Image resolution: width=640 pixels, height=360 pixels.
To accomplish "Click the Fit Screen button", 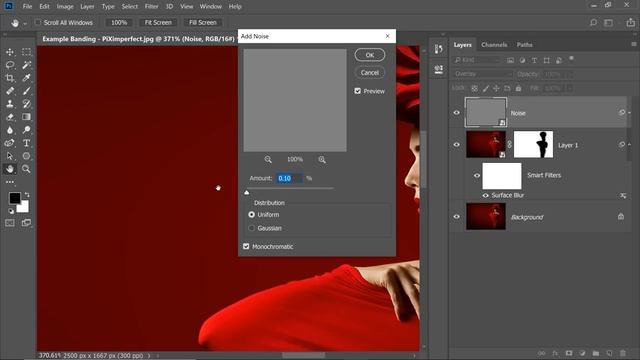I will coord(158,22).
